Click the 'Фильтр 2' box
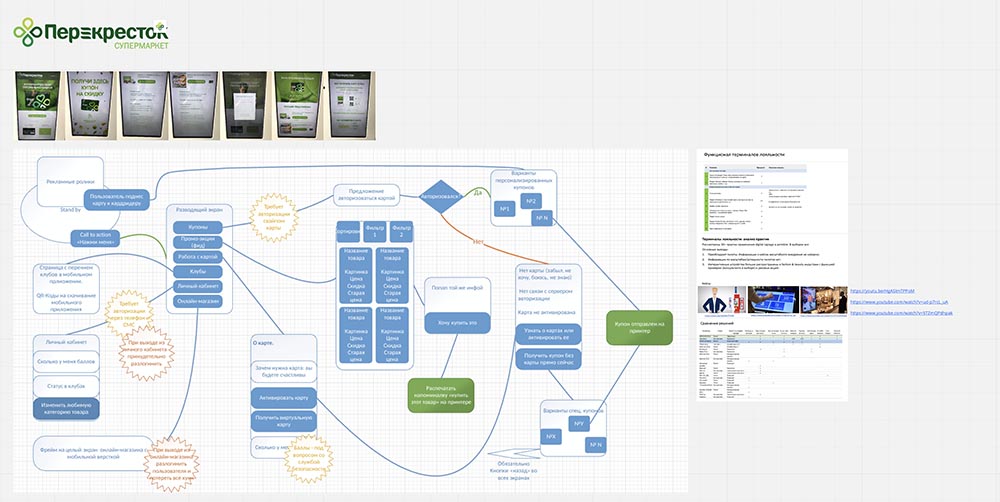 click(402, 232)
